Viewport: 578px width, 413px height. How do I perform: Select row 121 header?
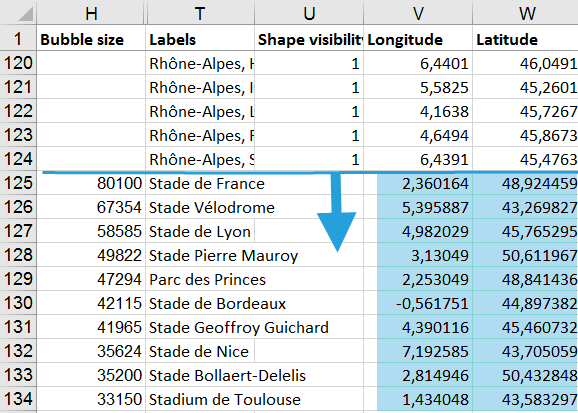coord(18,87)
